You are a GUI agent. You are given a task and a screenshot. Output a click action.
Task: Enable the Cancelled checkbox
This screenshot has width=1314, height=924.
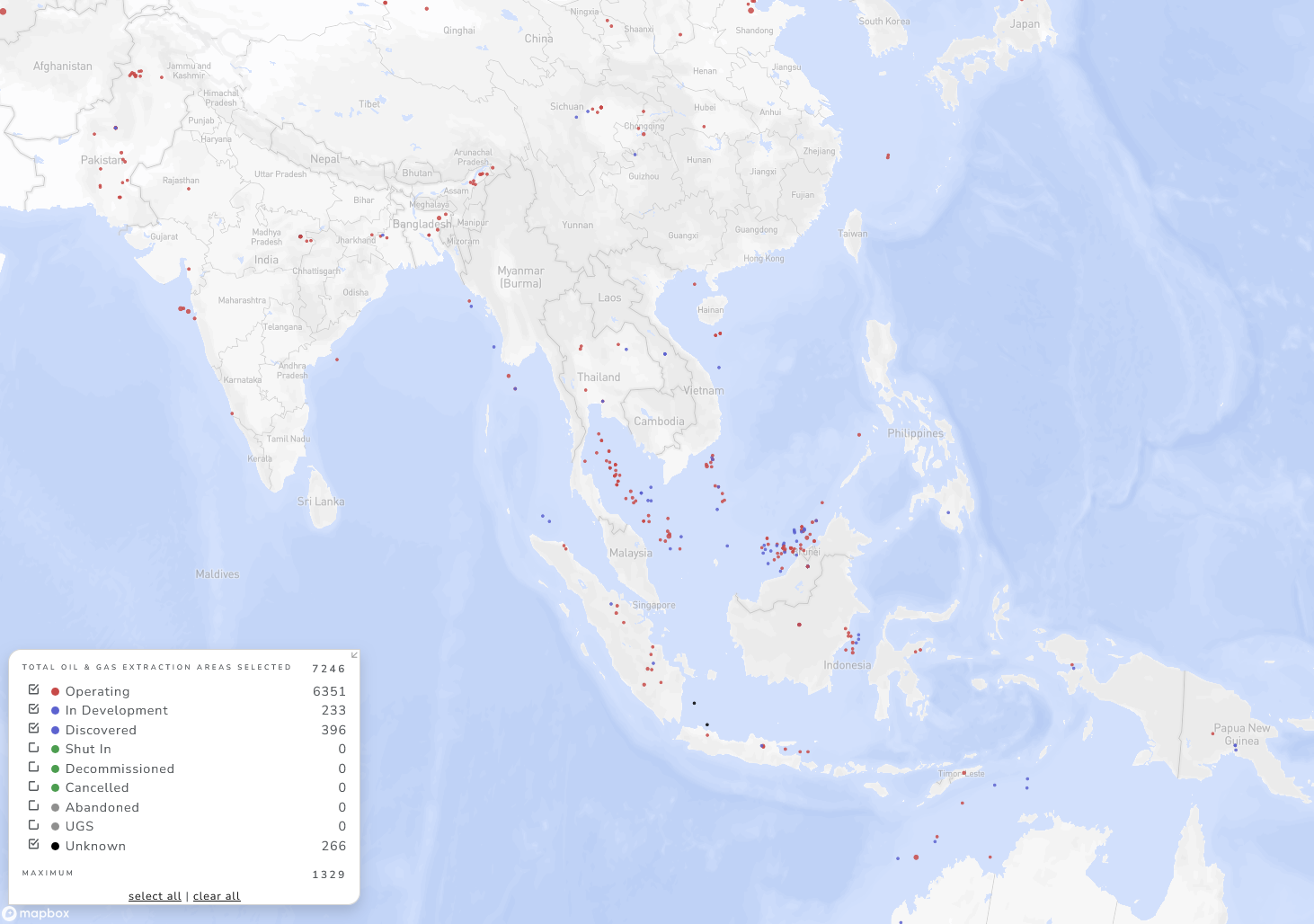[34, 786]
